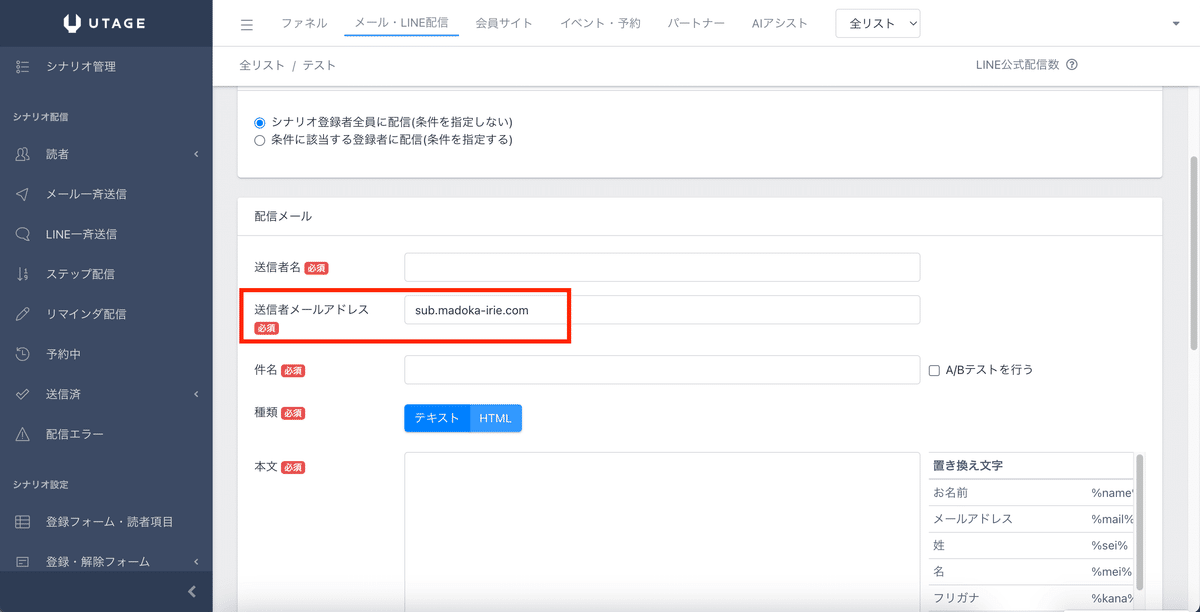This screenshot has height=612, width=1200.
Task: Click the 送信者名 input field
Action: (662, 267)
